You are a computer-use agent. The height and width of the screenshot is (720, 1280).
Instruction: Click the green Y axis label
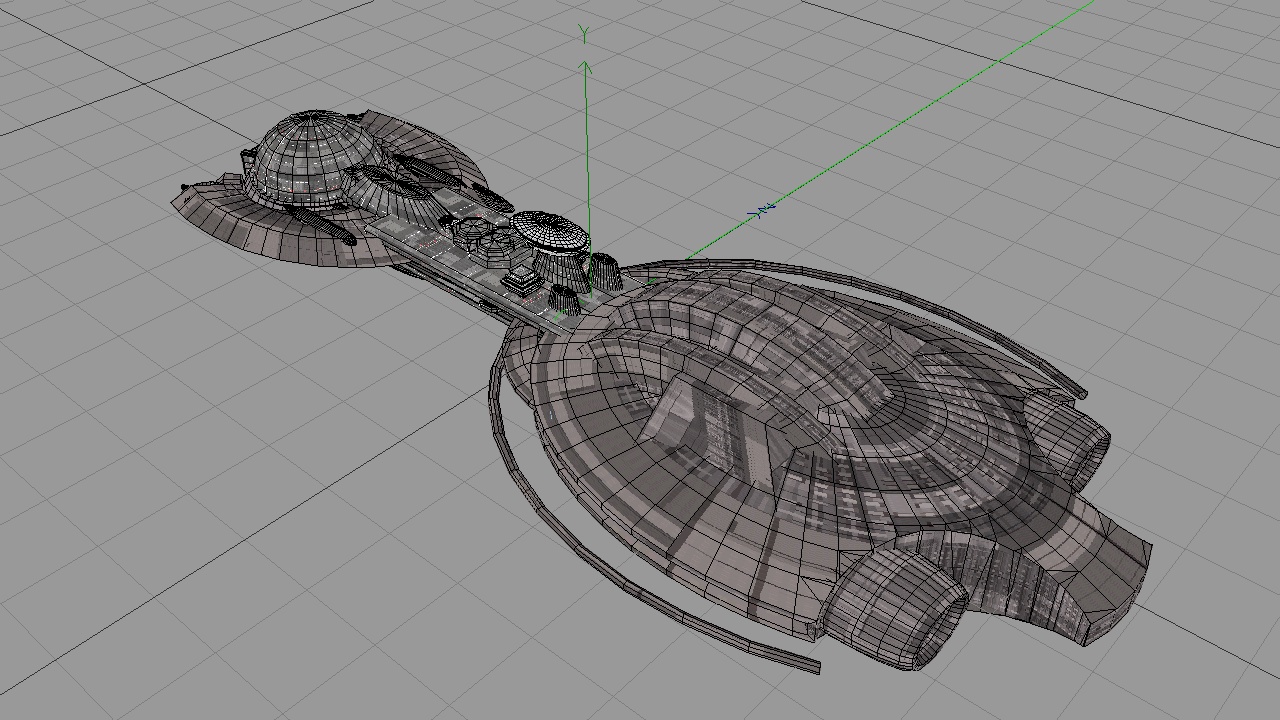(x=584, y=35)
